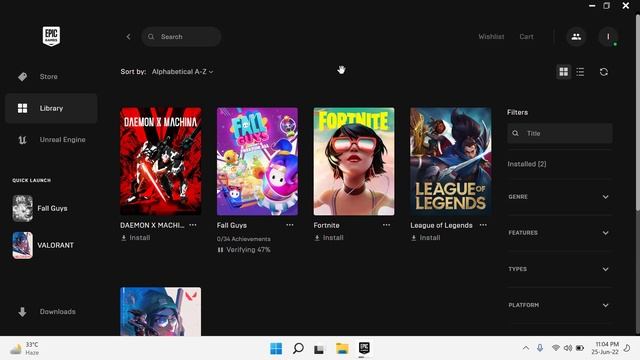Open Fortnite cover art
This screenshot has height=360, width=640.
click(354, 161)
